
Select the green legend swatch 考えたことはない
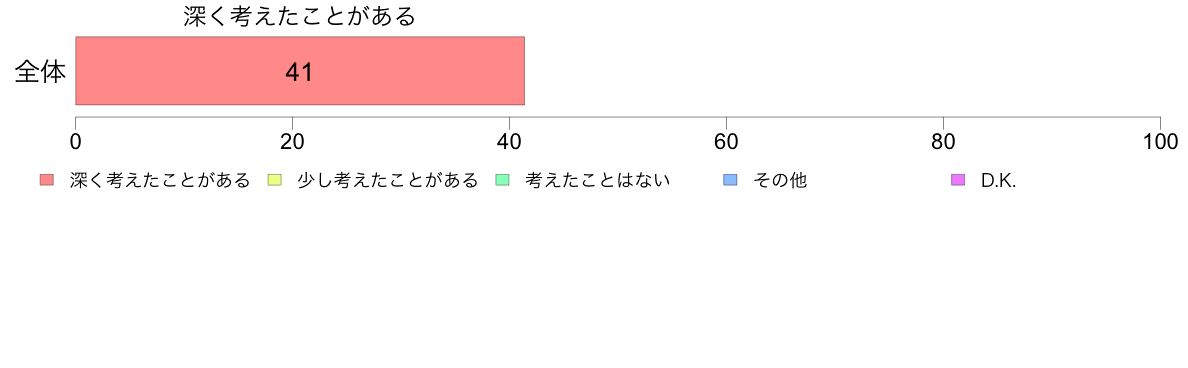tap(502, 180)
